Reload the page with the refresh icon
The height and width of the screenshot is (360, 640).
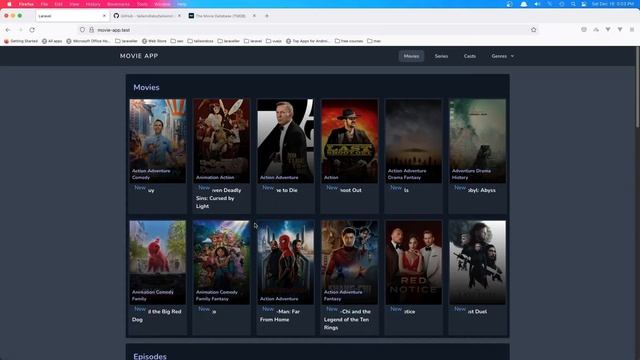click(x=32, y=30)
